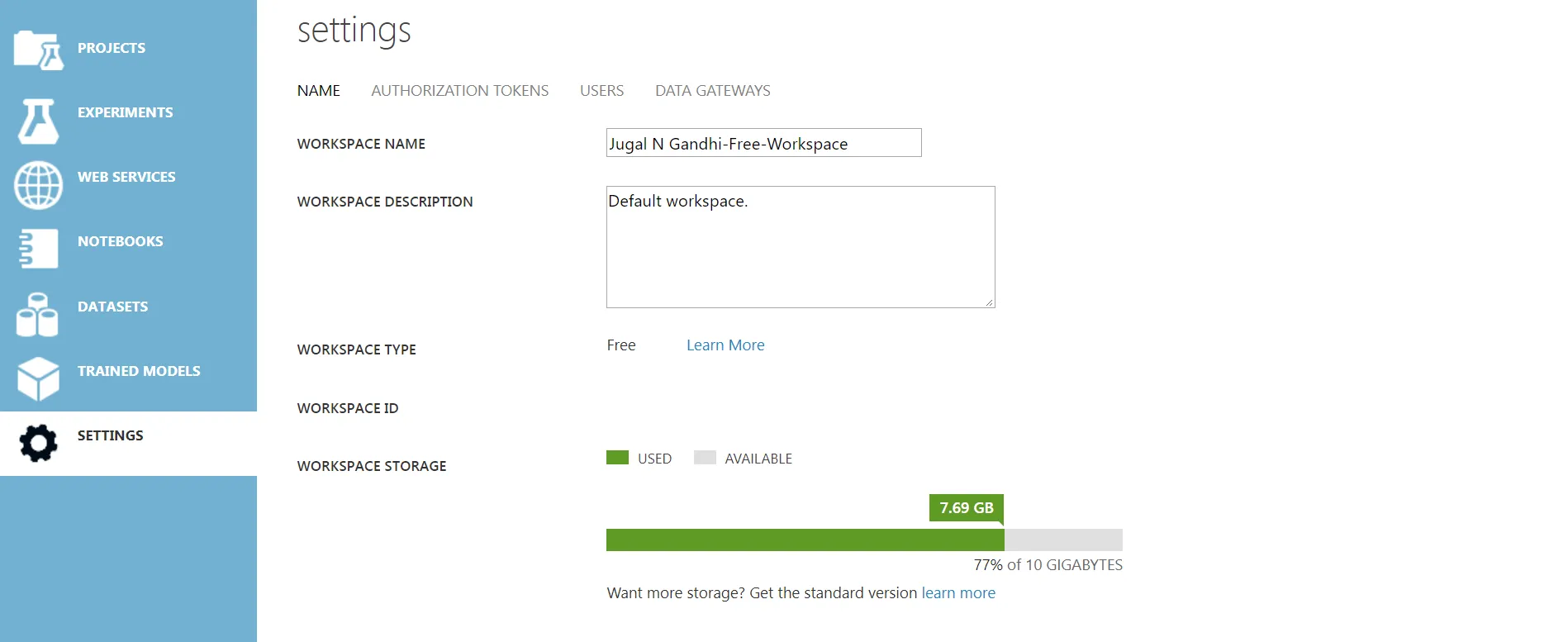The height and width of the screenshot is (642, 1568).
Task: Click the gray AVAILABLE legend swatch
Action: point(705,458)
